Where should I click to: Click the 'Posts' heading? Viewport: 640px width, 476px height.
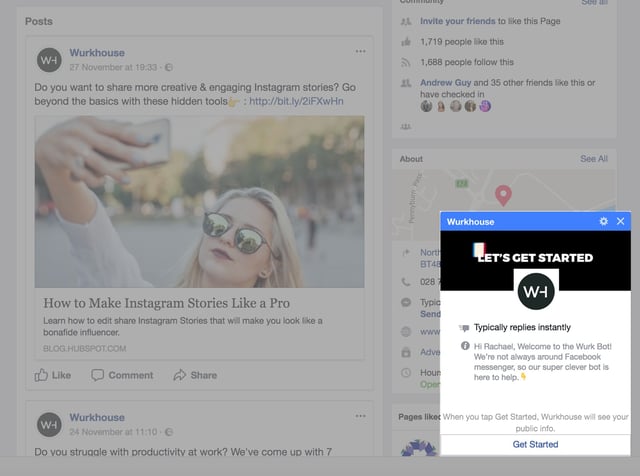39,21
